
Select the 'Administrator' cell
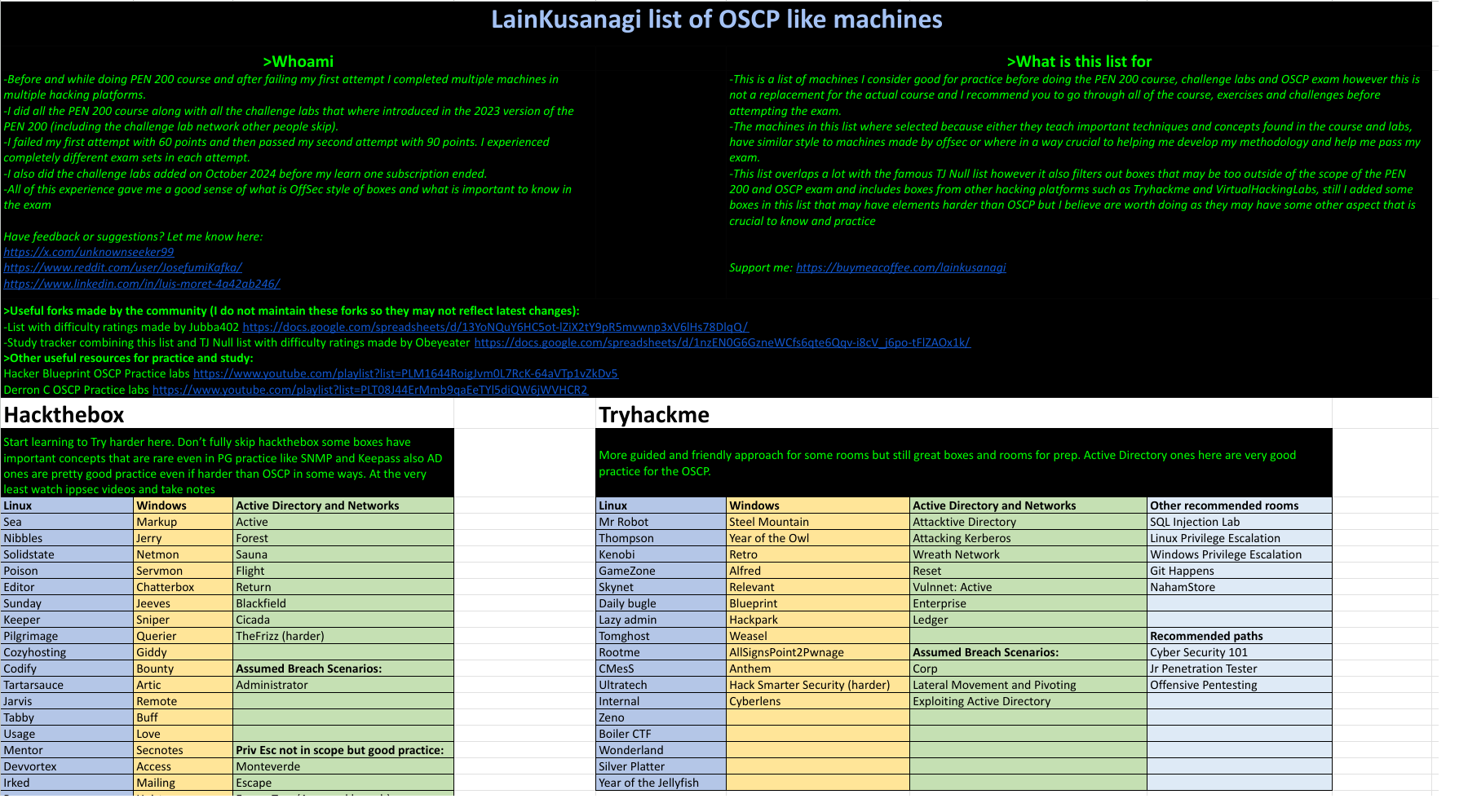point(343,685)
